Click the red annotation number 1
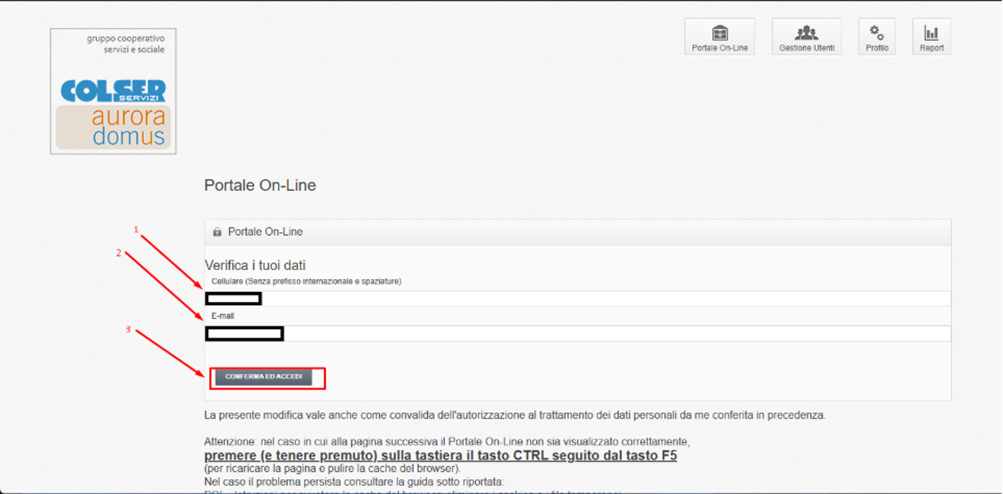The image size is (1003, 494). (137, 230)
